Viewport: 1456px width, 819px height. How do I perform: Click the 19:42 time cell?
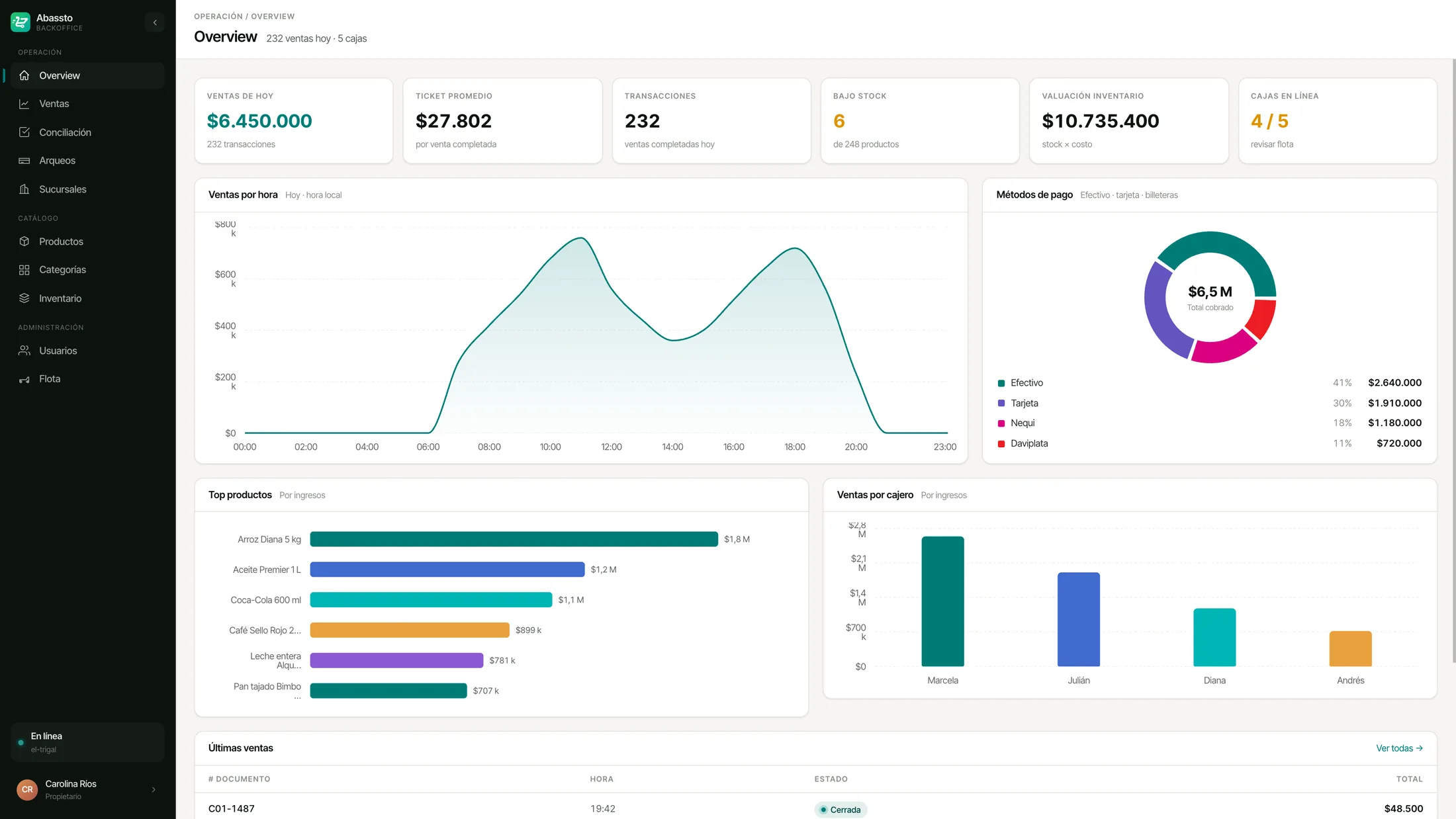603,808
